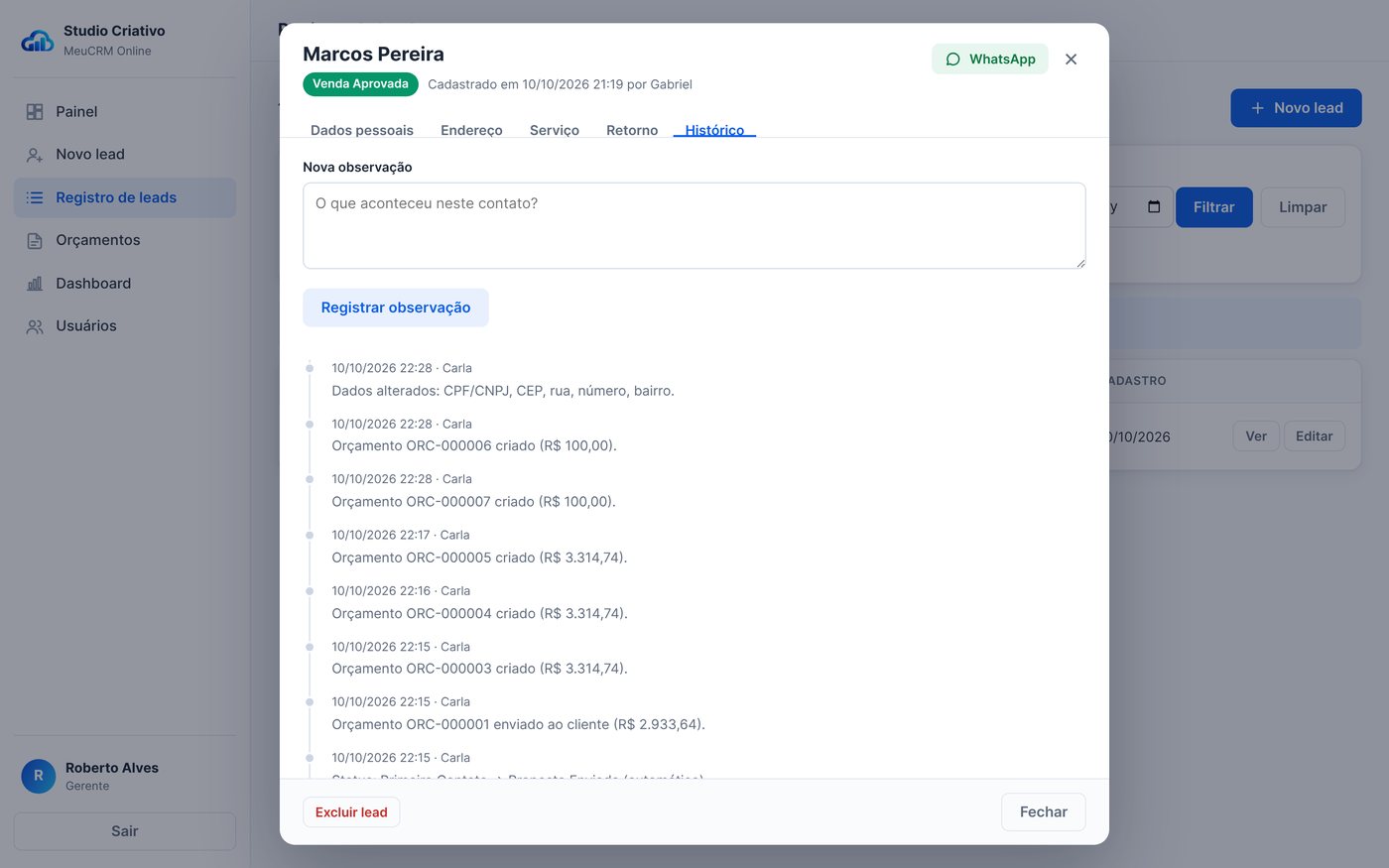1389x868 pixels.
Task: Click the 'Orçamento ORC-000006 criado' entry
Action: point(474,446)
